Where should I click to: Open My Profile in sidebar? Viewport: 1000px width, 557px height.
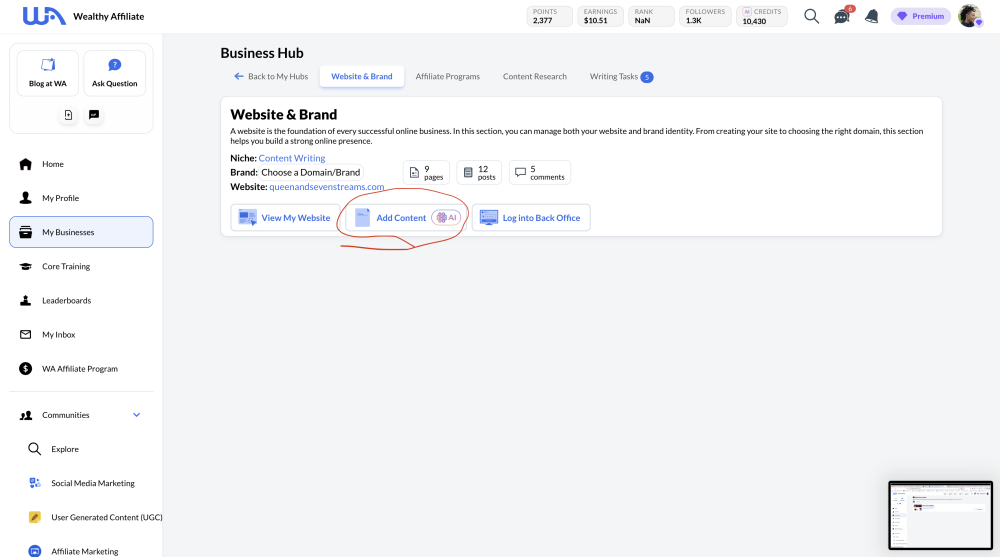(x=81, y=198)
